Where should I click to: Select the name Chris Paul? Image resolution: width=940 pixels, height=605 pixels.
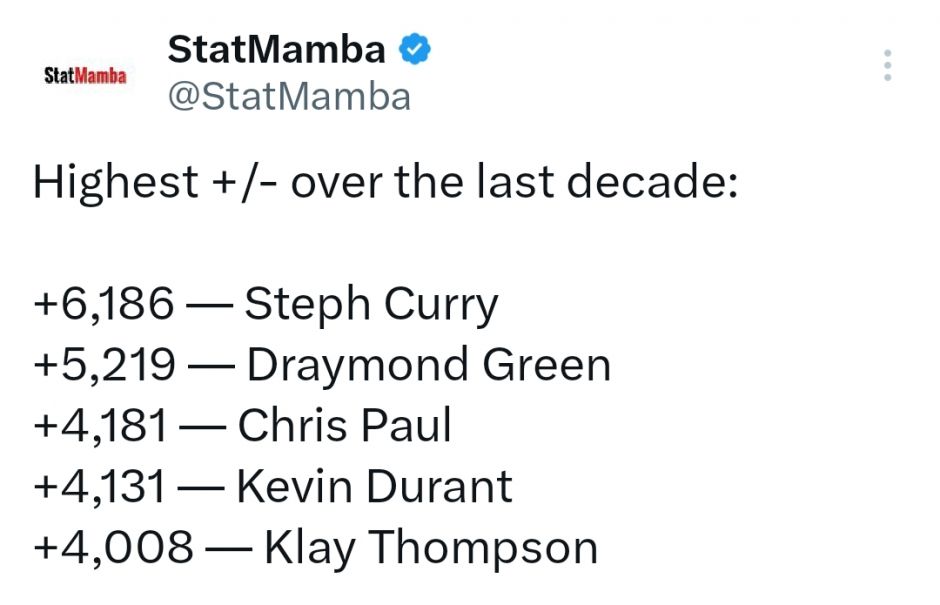click(x=344, y=425)
